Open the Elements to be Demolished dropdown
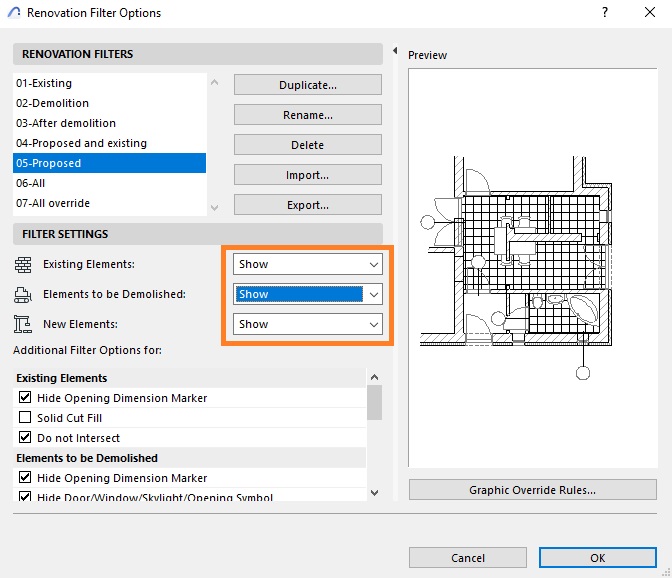Viewport: 672px width, 578px height. coord(308,294)
